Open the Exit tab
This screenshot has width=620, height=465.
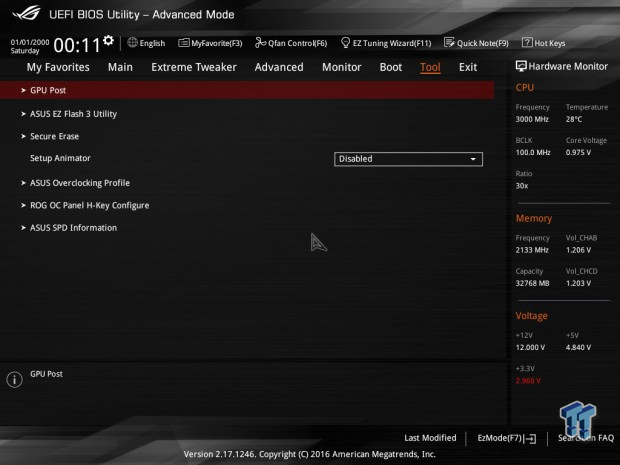(x=468, y=67)
